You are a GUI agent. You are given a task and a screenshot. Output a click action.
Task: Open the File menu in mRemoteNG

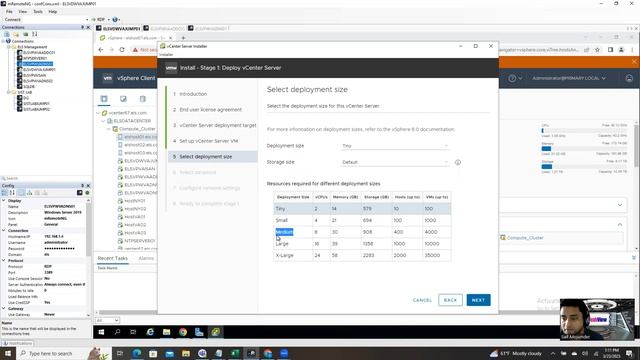[x=9, y=11]
